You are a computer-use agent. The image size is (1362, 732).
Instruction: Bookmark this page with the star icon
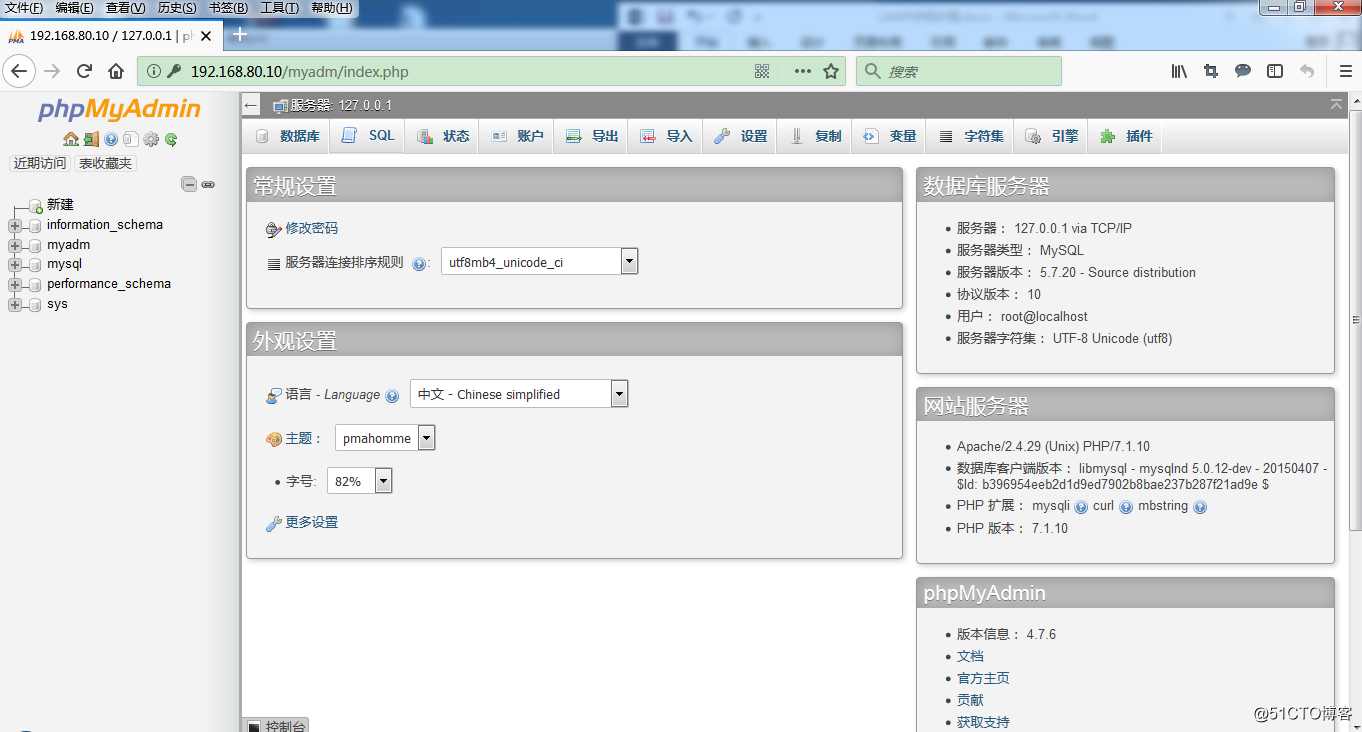831,71
